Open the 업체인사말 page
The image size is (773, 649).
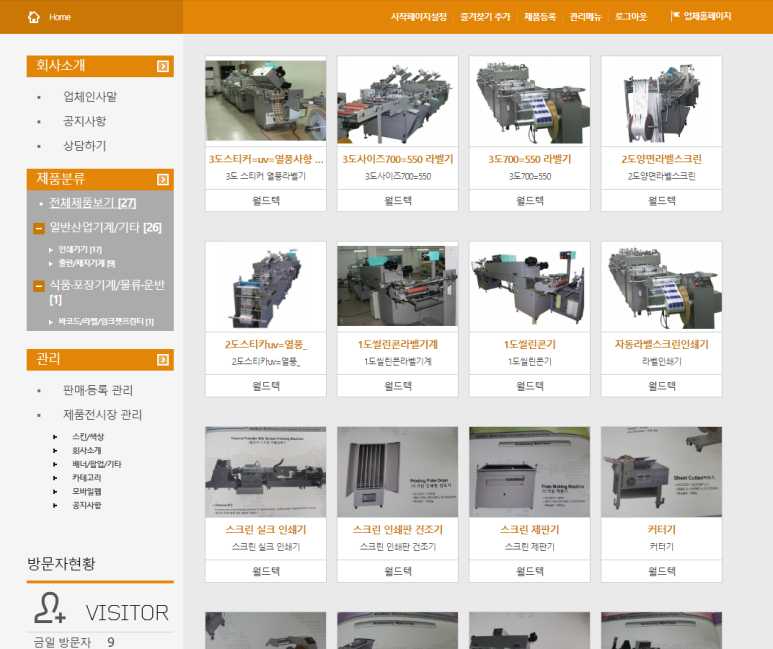coord(90,97)
